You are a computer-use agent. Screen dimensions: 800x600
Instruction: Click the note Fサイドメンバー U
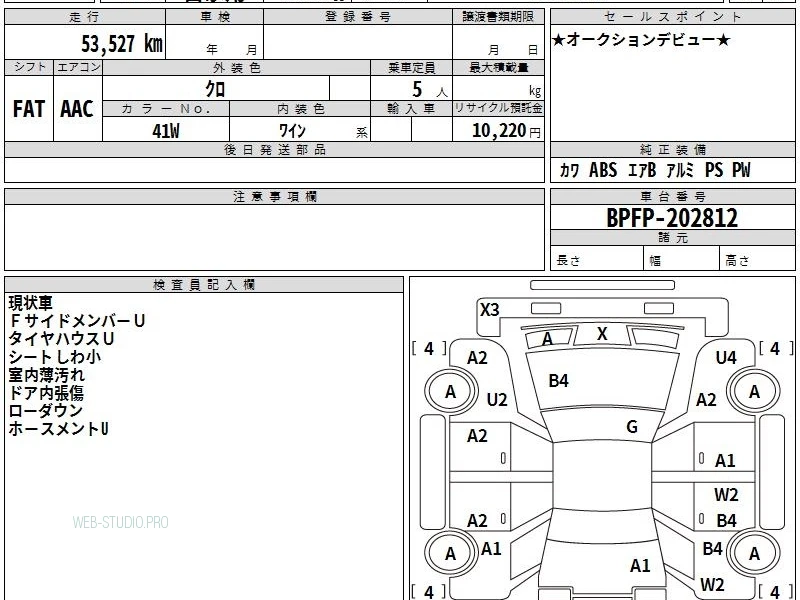pos(77,321)
